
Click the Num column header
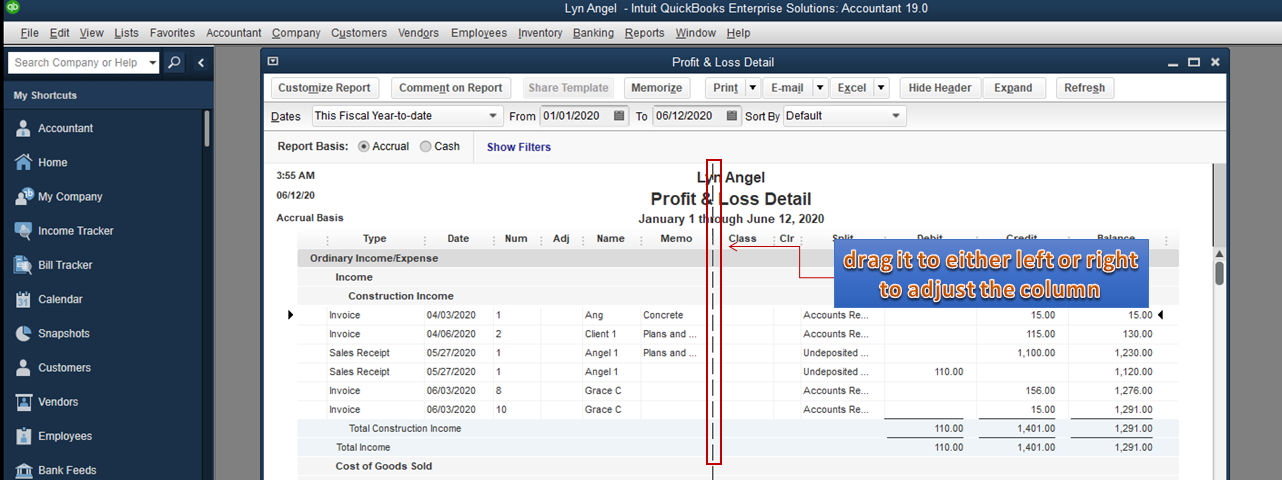516,239
